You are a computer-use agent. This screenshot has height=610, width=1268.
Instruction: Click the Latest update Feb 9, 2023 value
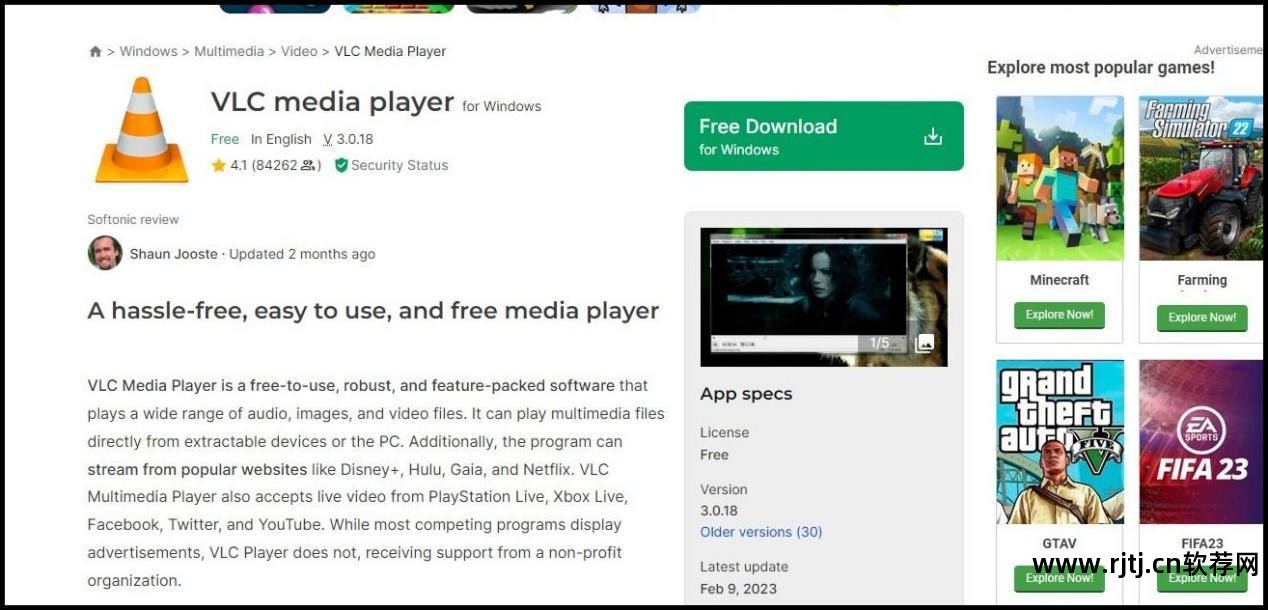(738, 589)
